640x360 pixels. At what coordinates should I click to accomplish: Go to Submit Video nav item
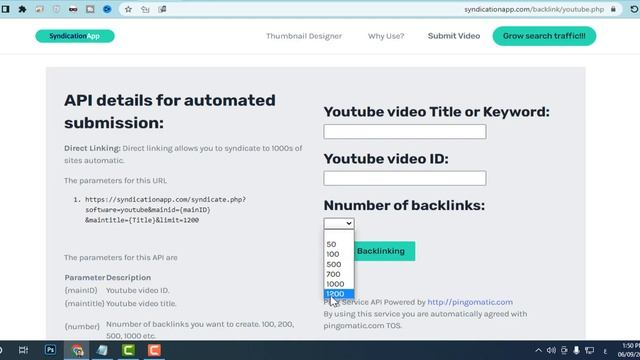coord(454,36)
